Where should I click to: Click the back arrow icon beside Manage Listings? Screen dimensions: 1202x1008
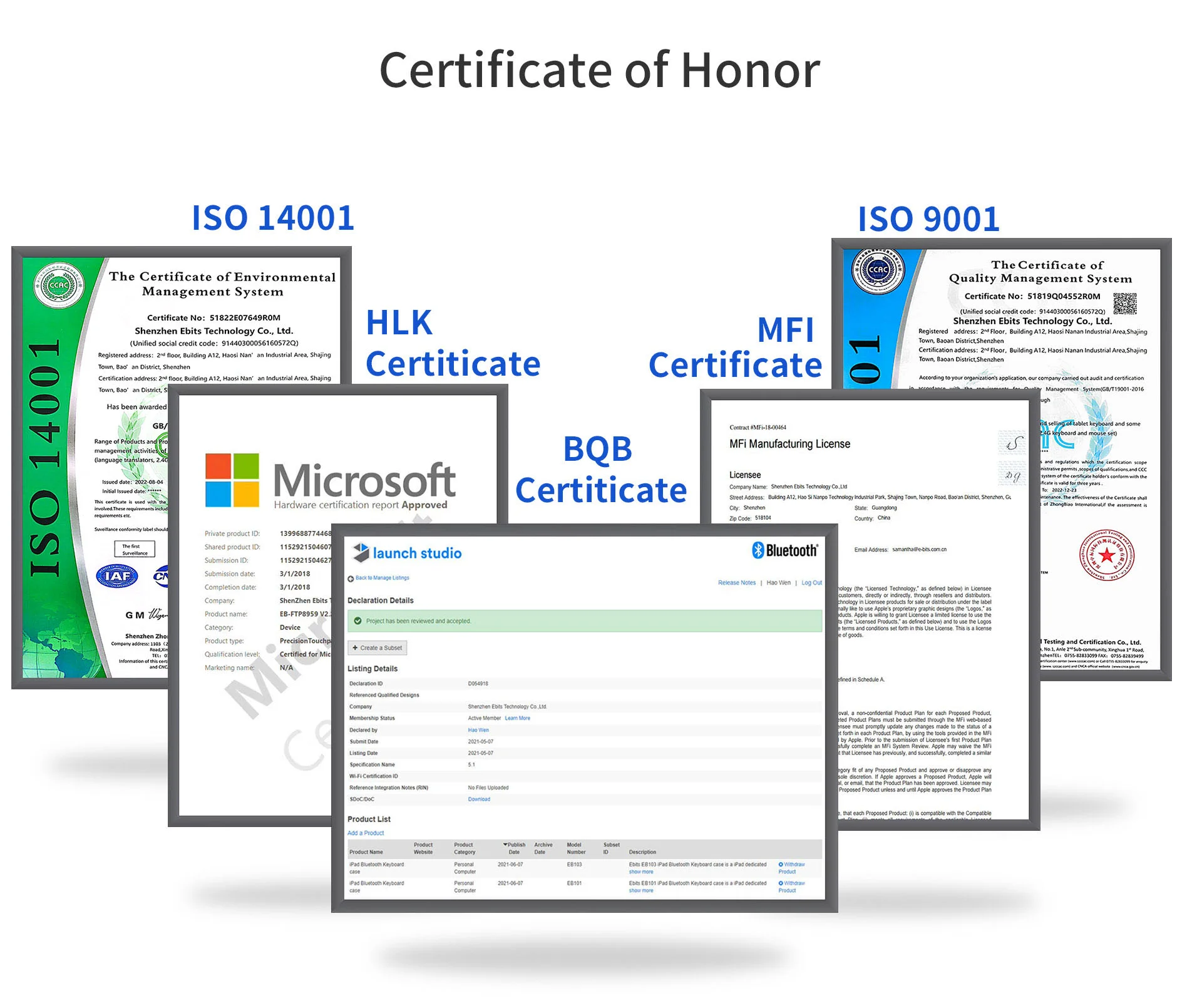[351, 579]
